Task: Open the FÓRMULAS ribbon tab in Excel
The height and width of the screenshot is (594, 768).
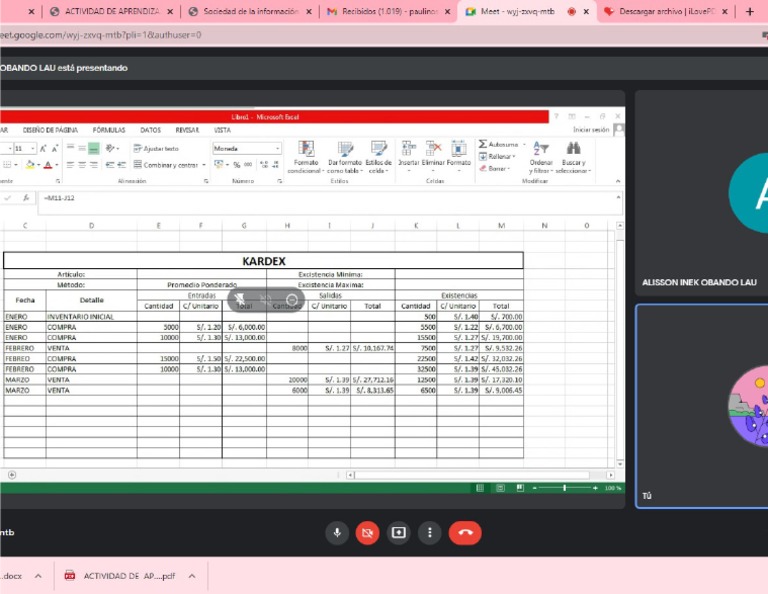Action: (109, 130)
